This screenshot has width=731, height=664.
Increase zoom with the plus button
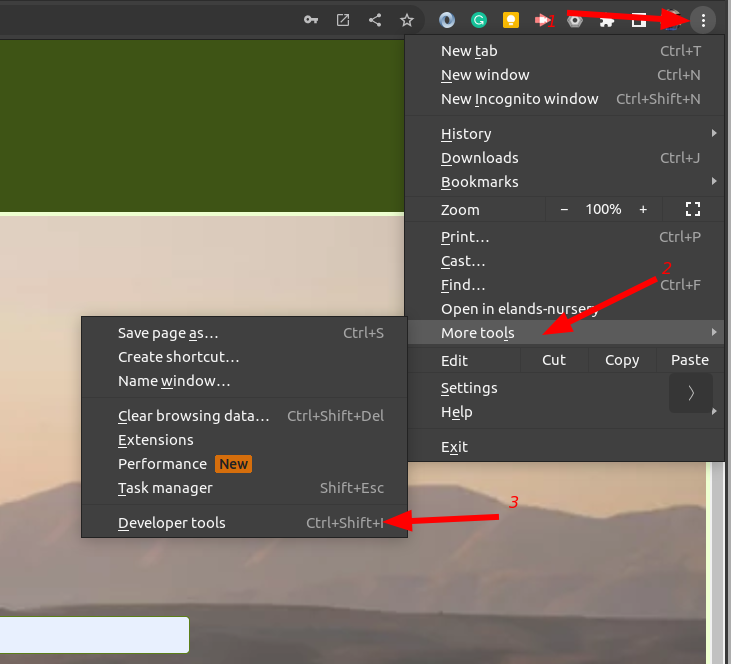point(643,209)
